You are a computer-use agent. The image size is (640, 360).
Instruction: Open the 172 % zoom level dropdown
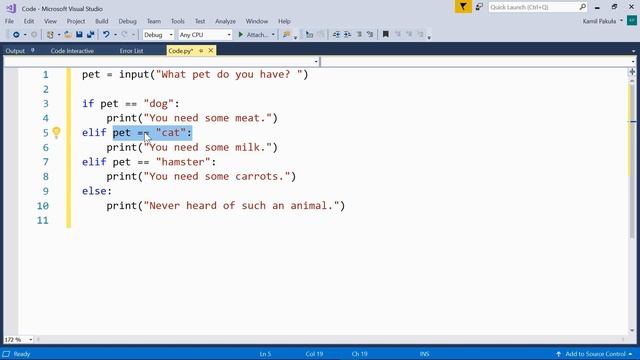click(x=30, y=340)
